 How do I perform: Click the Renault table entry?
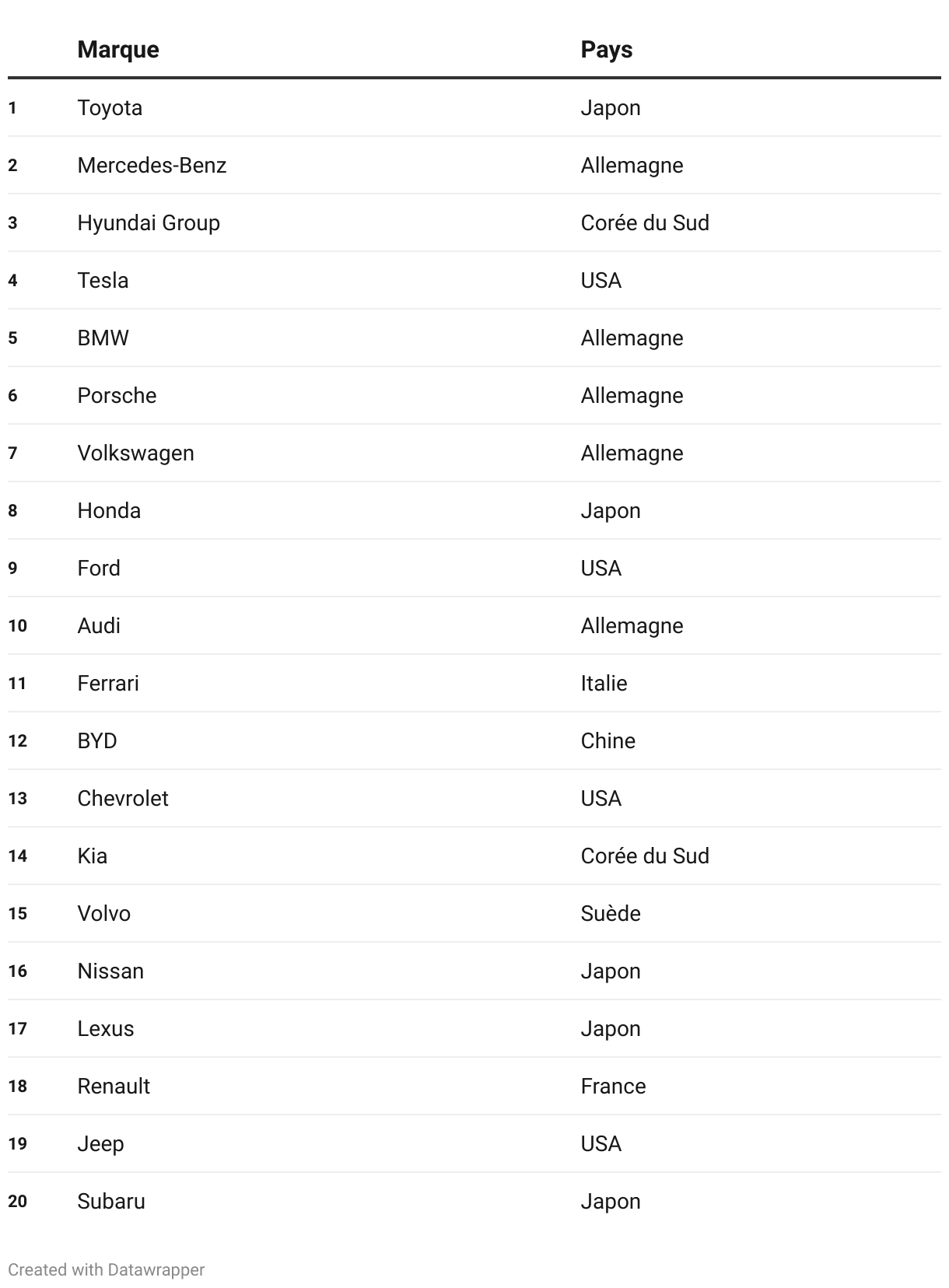[x=114, y=1086]
